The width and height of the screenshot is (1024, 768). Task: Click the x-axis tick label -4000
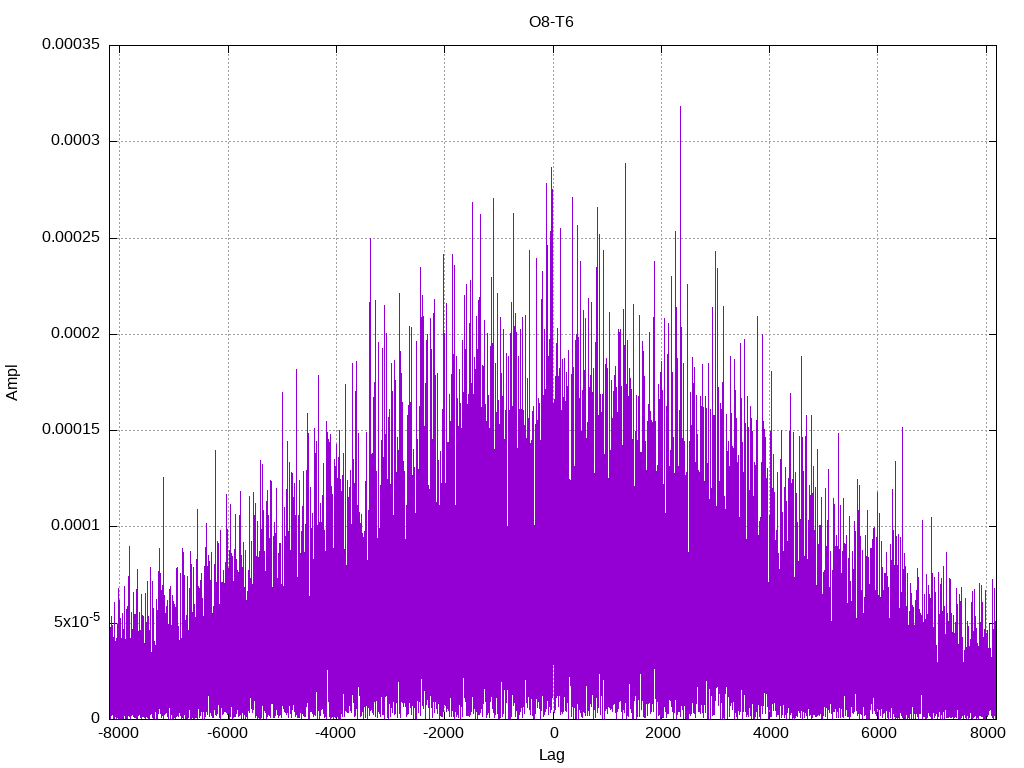click(x=336, y=733)
